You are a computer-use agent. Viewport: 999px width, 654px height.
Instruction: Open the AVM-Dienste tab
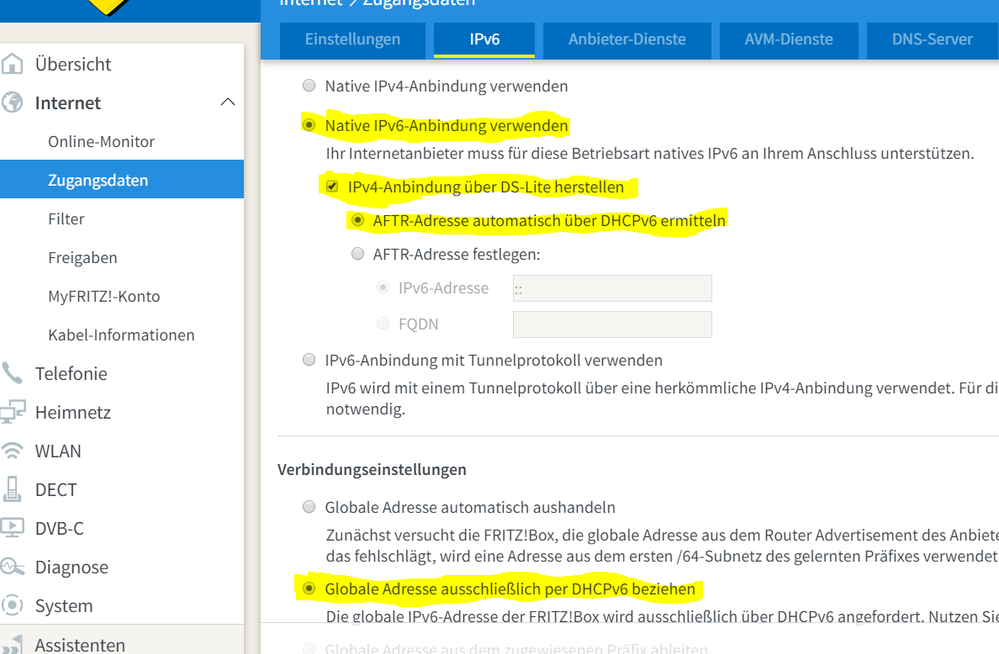click(789, 40)
